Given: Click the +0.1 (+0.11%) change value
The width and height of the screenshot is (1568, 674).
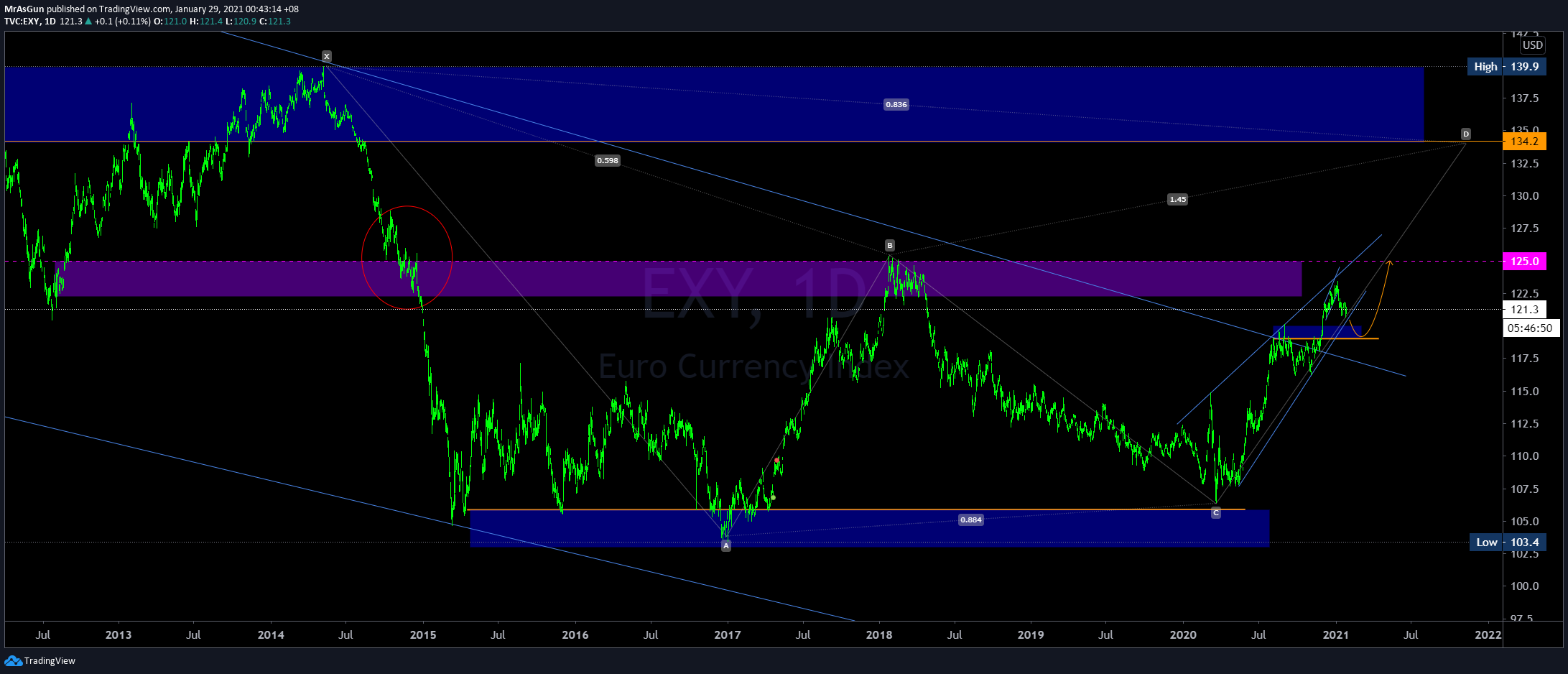Looking at the screenshot, I should (122, 22).
